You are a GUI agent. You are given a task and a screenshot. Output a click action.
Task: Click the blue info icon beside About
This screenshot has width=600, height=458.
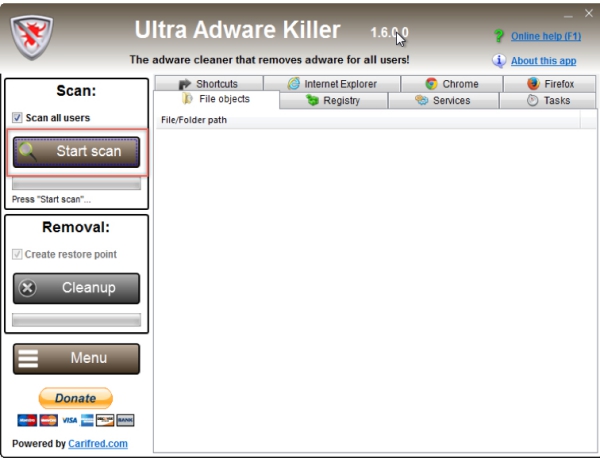499,60
